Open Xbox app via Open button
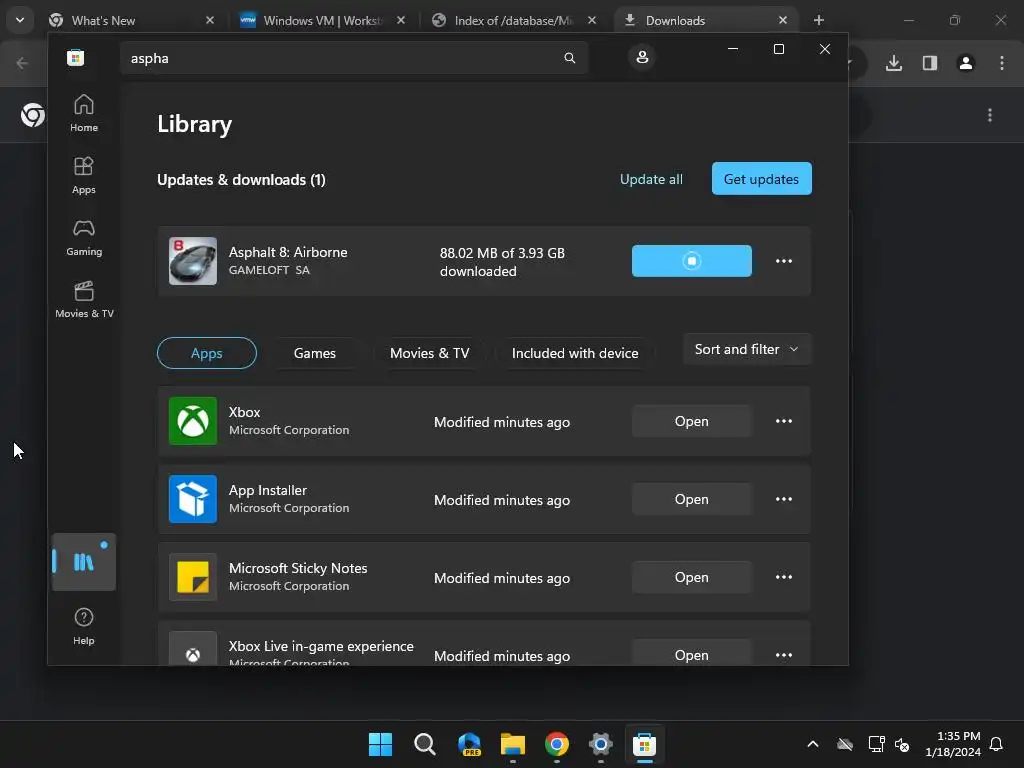1024x768 pixels. [692, 421]
